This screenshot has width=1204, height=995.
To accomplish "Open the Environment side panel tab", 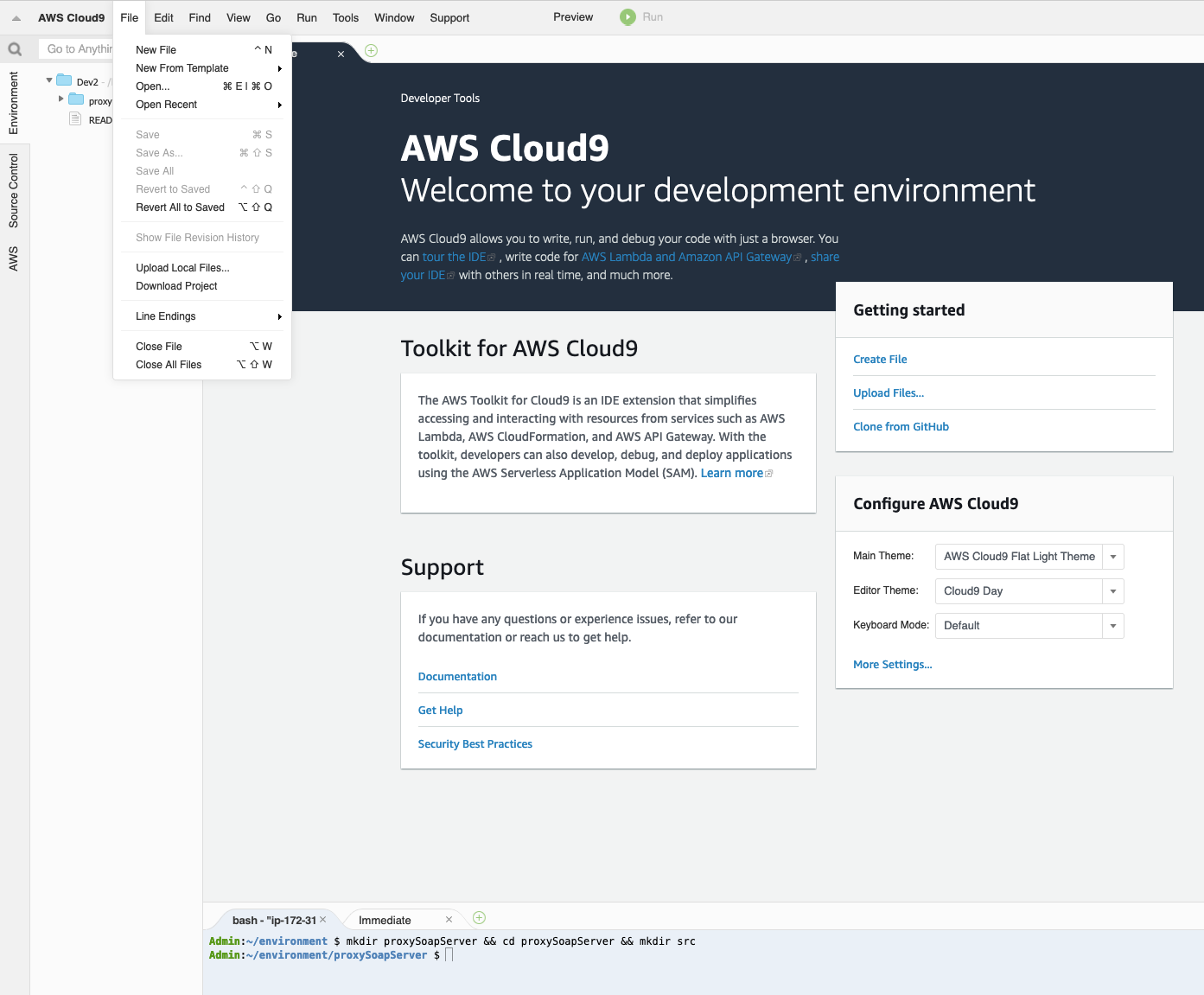I will point(14,103).
